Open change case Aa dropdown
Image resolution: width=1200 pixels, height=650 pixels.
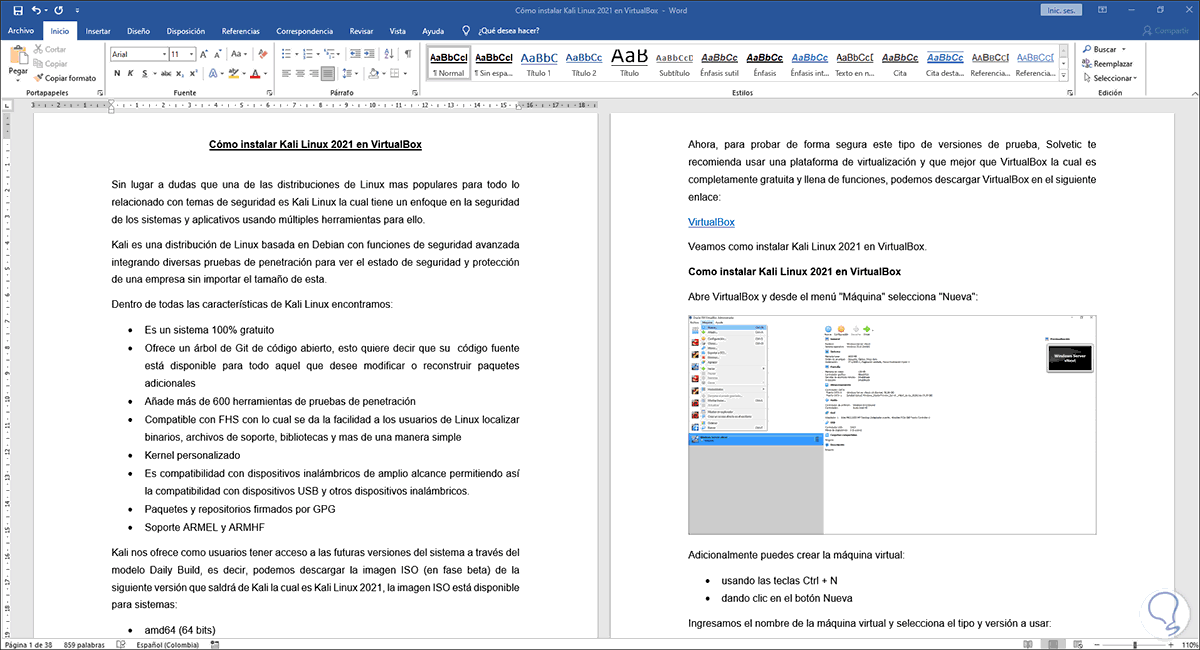tap(241, 54)
